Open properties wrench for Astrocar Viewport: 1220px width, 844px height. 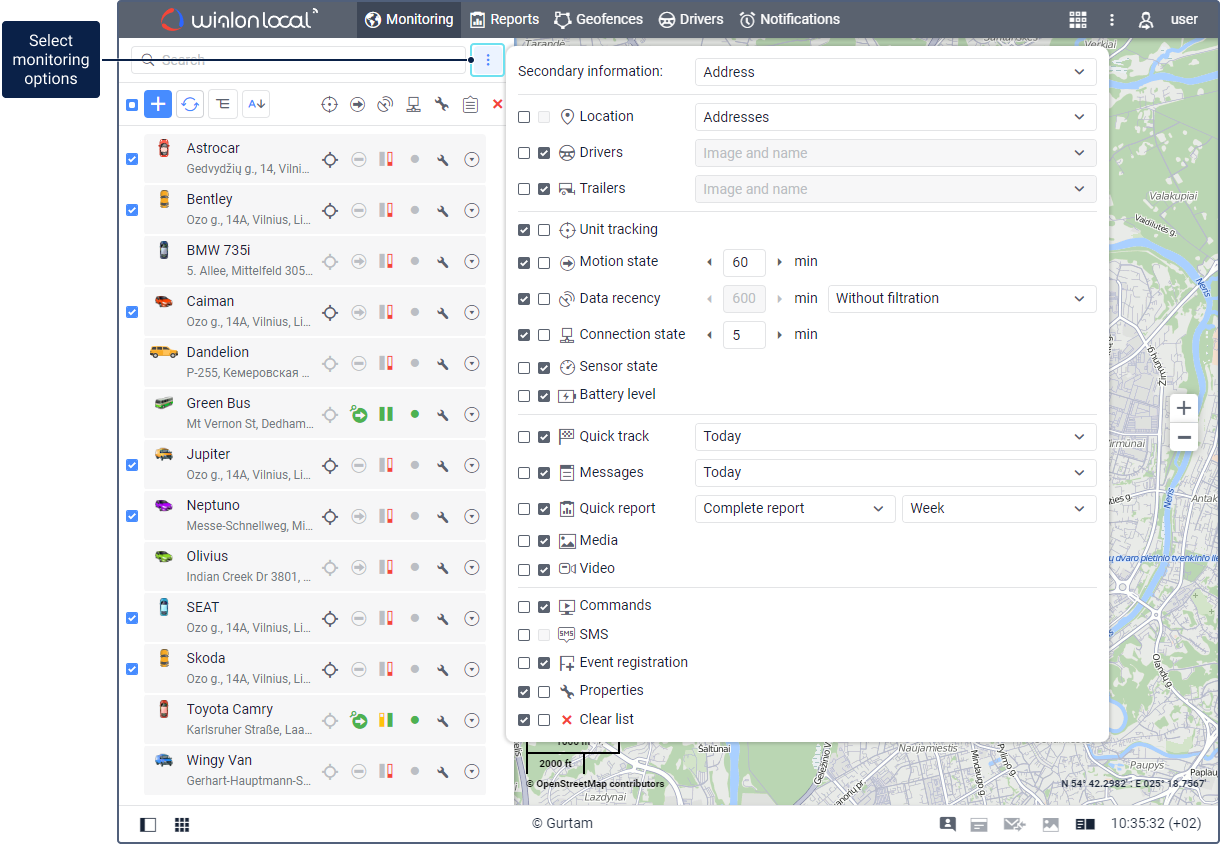coord(443,159)
